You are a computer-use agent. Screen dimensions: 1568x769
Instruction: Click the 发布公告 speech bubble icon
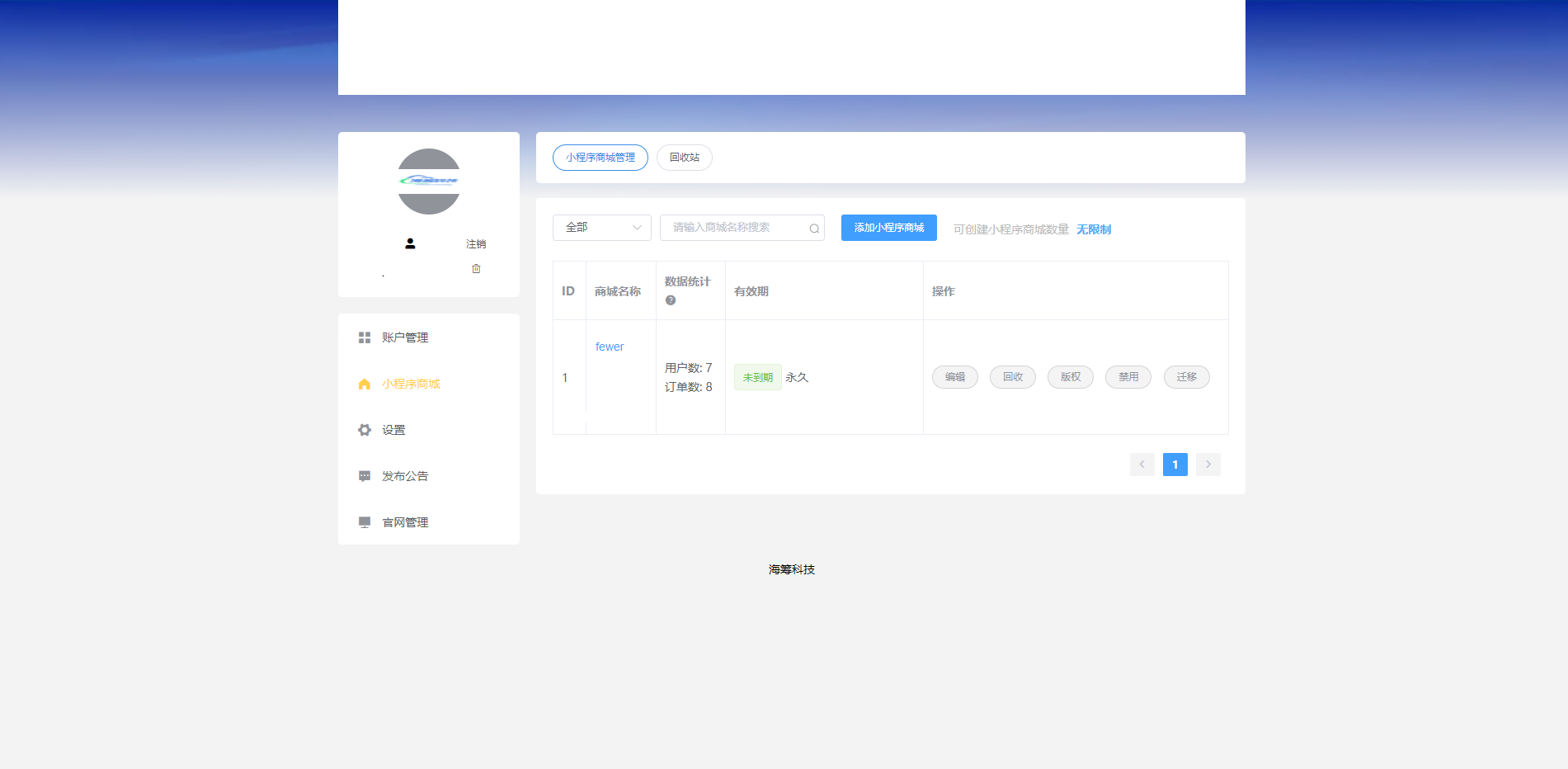click(364, 475)
